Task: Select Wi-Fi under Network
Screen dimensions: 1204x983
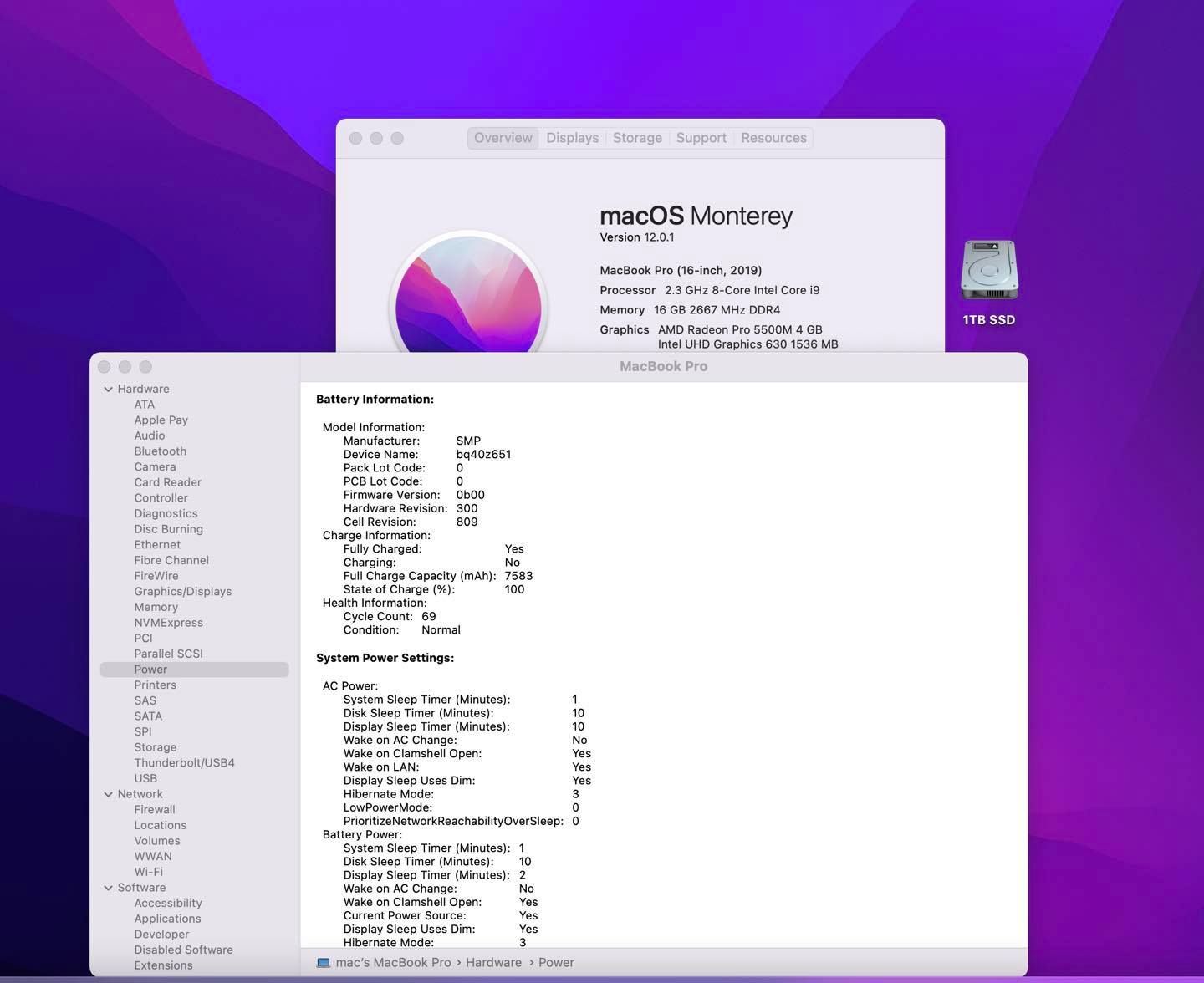Action: [149, 873]
